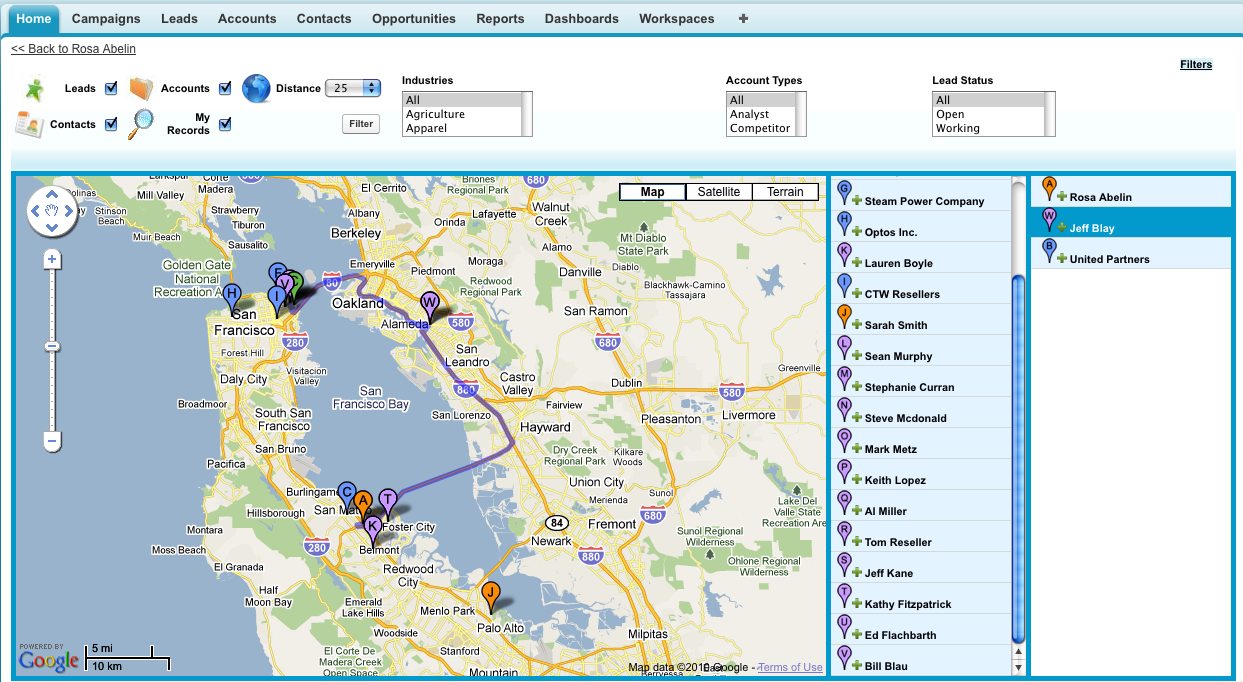This screenshot has width=1243, height=682.
Task: Click the green plus beside Sarah Smith
Action: coord(857,325)
